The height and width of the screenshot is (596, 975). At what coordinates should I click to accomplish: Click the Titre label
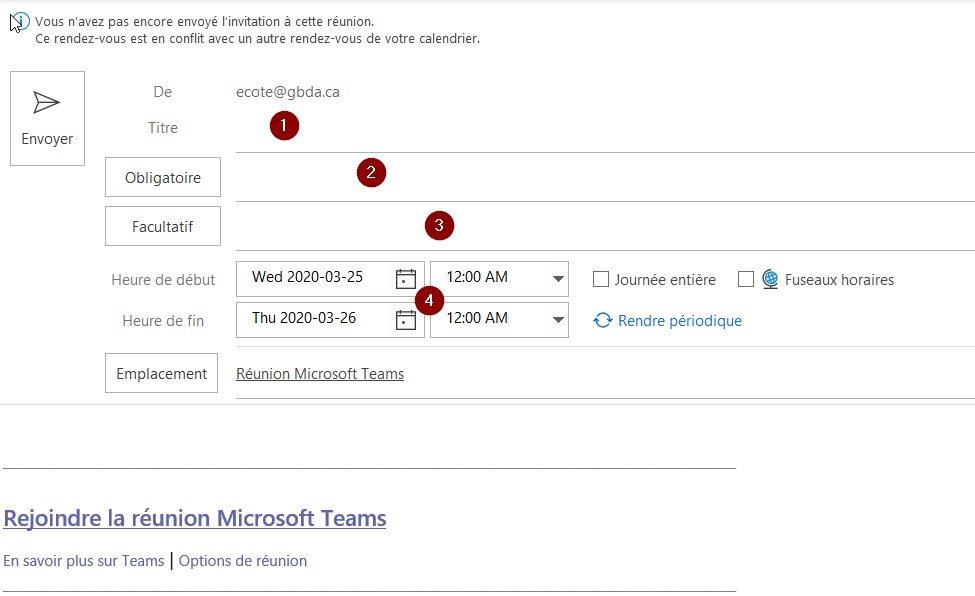point(163,128)
